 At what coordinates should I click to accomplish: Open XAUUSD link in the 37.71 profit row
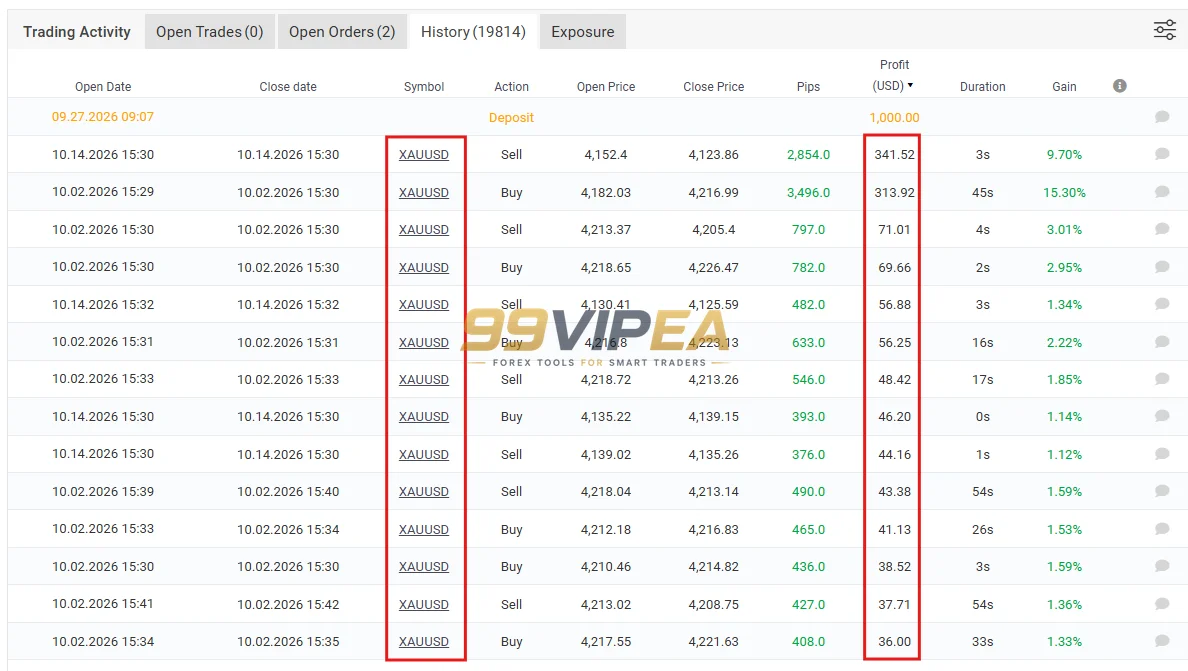(x=424, y=604)
